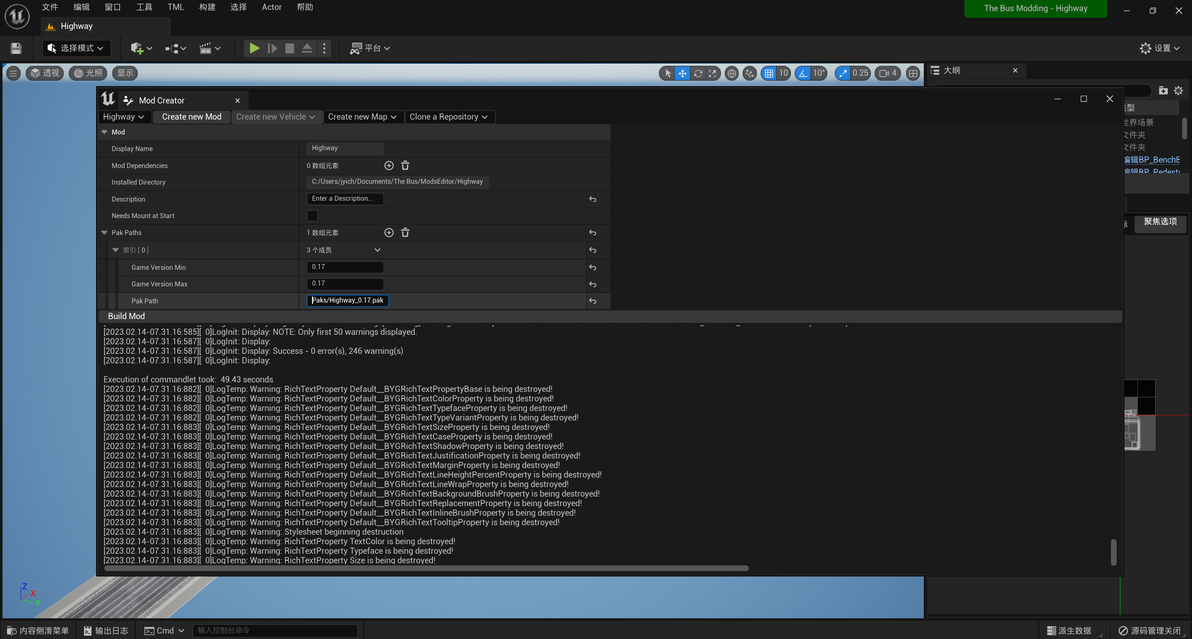Reset the Description value to default

[592, 199]
